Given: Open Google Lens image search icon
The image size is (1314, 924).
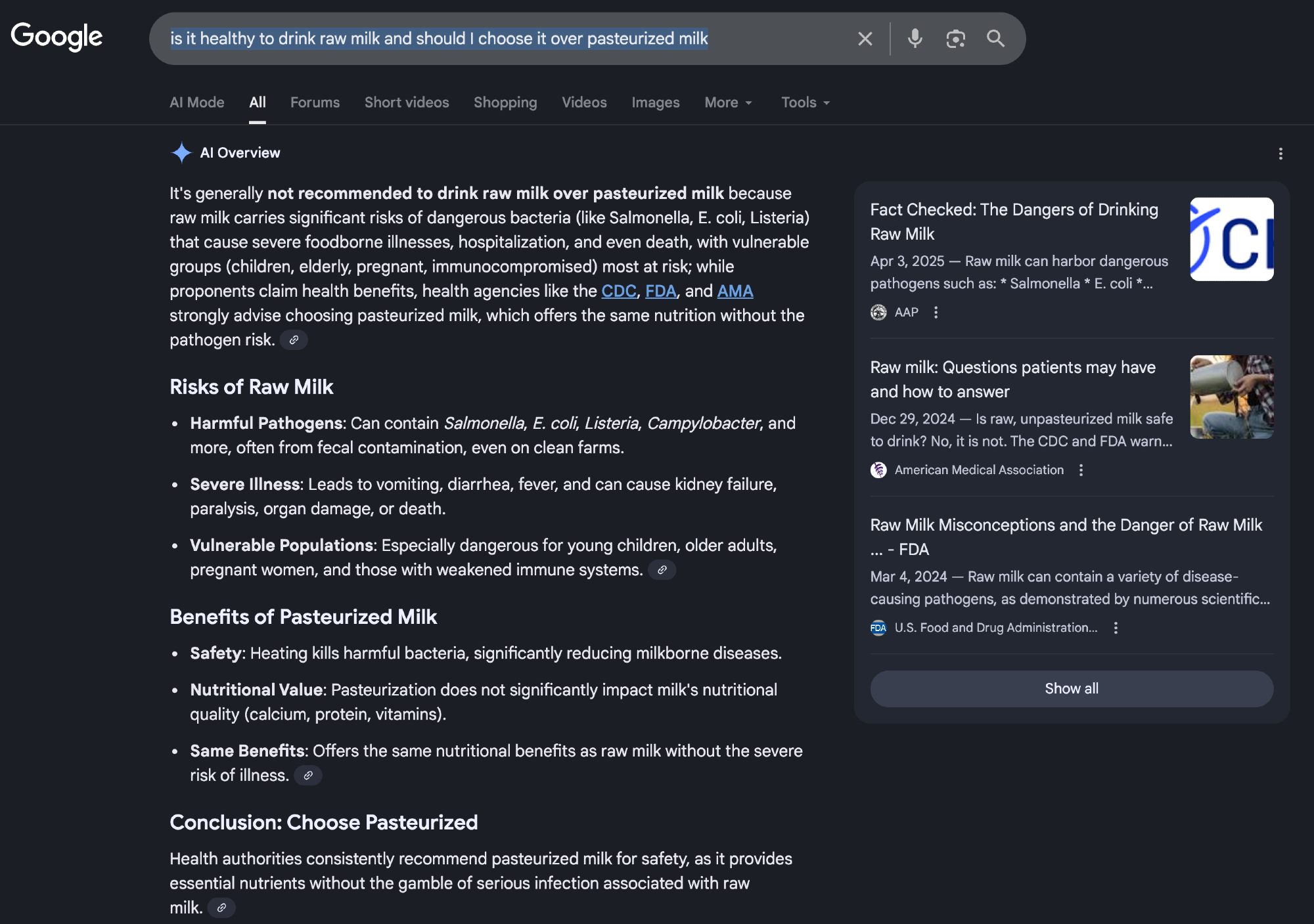Looking at the screenshot, I should tap(955, 39).
